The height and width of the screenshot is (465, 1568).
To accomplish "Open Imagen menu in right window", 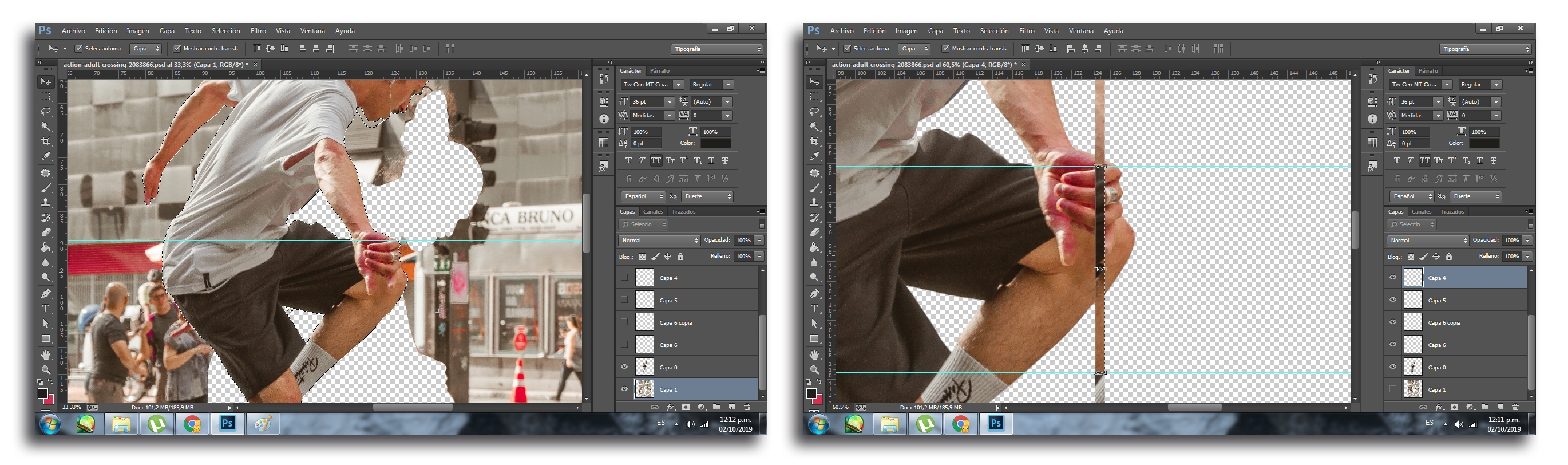I will pyautogui.click(x=906, y=30).
